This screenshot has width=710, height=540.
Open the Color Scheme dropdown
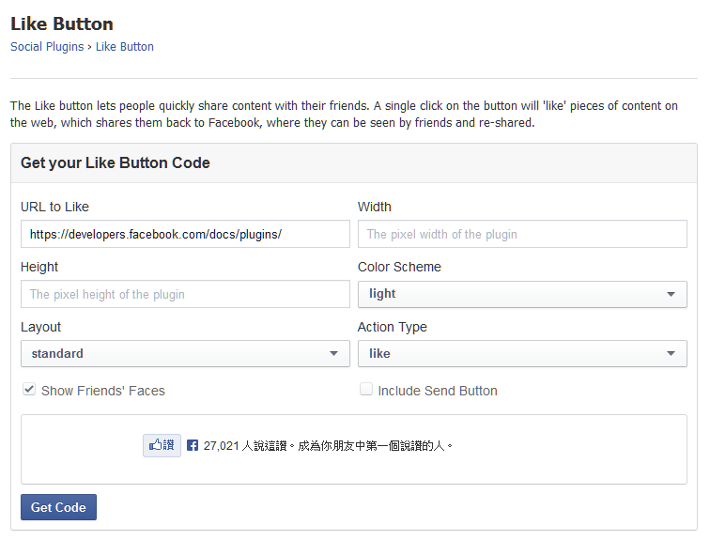pyautogui.click(x=522, y=294)
